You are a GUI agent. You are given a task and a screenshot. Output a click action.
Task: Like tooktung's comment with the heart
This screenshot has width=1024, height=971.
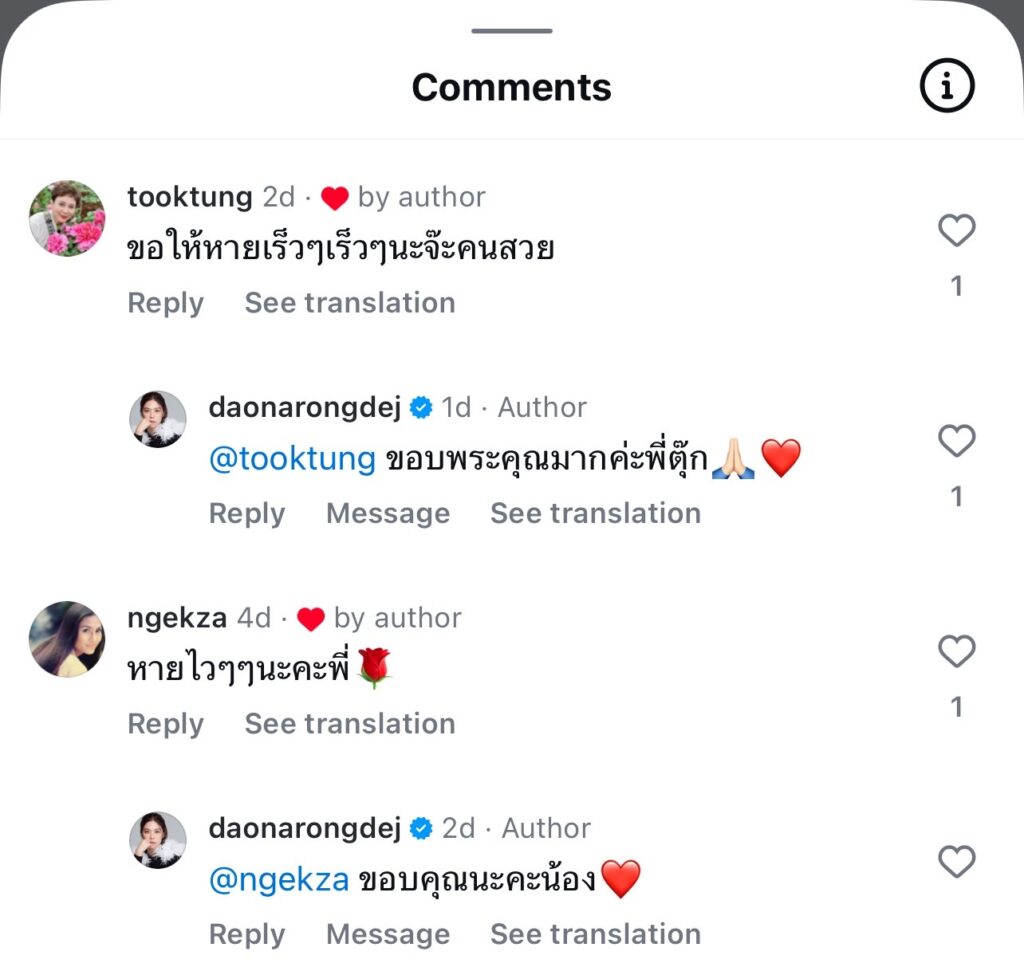956,231
